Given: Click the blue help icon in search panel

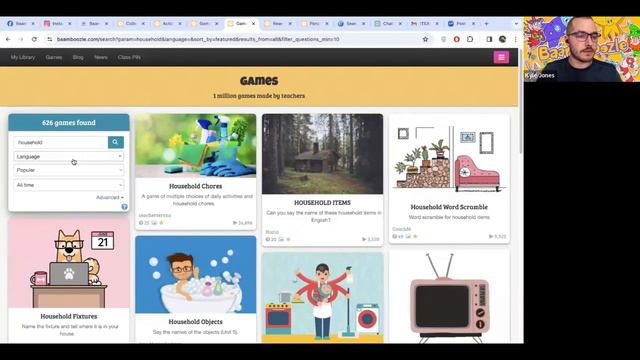Looking at the screenshot, I should (x=124, y=207).
